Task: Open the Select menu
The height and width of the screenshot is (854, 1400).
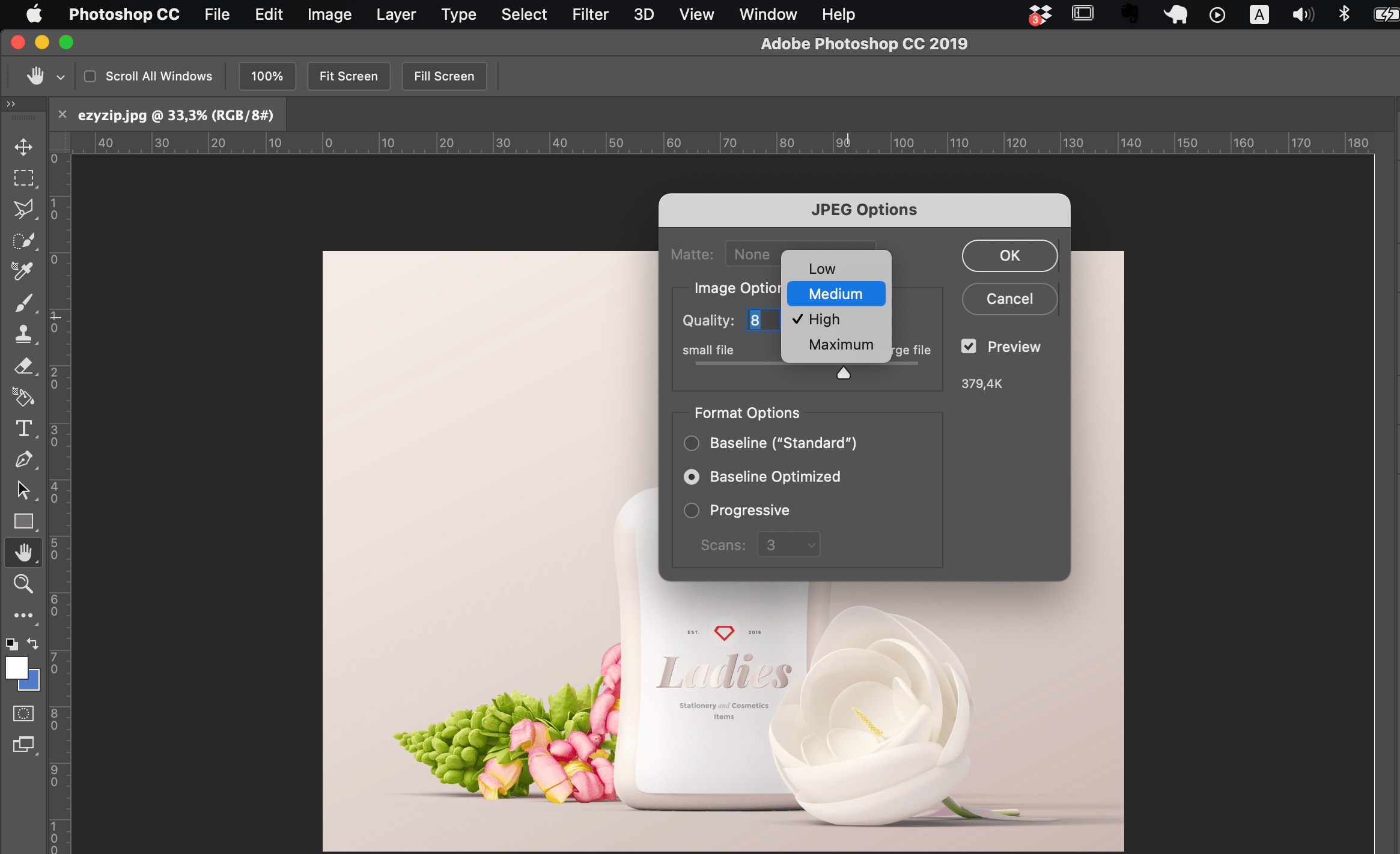Action: 524,14
